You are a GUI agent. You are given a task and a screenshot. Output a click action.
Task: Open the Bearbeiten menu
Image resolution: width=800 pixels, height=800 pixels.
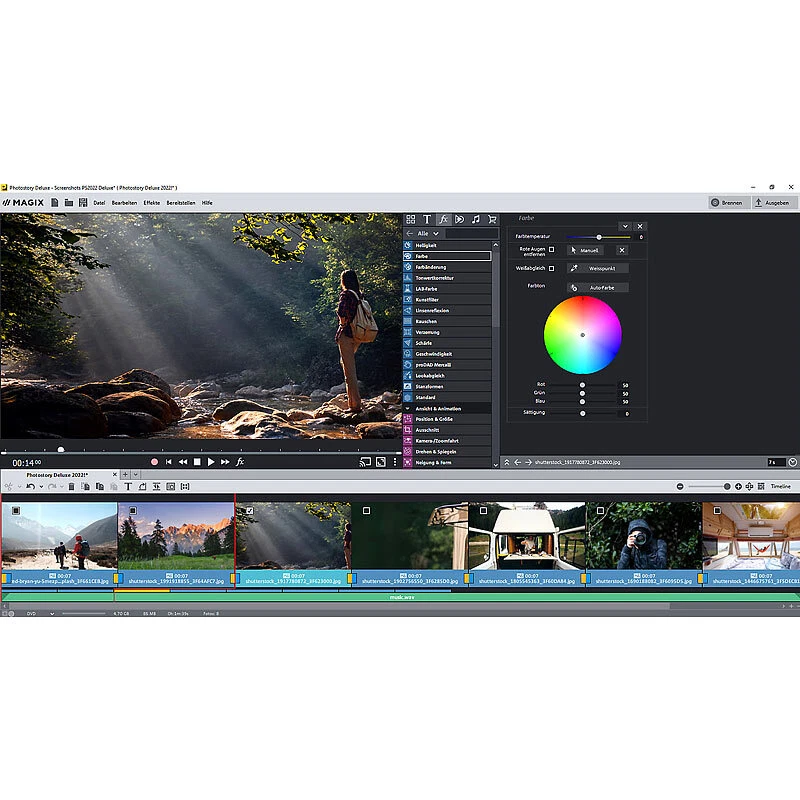point(127,201)
